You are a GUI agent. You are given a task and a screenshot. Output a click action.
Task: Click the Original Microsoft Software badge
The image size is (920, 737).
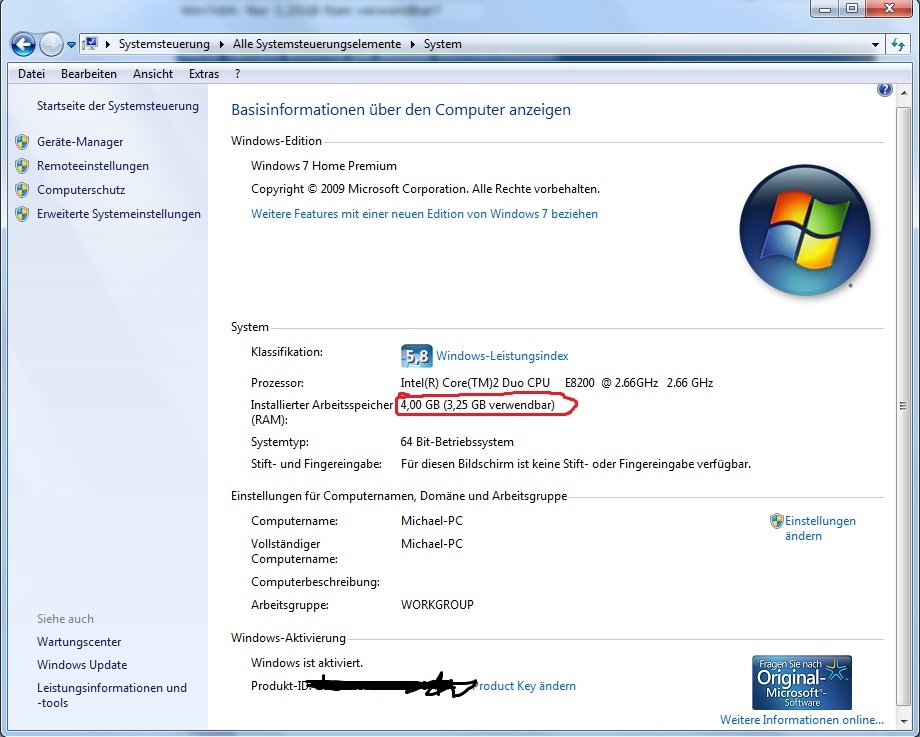(801, 682)
